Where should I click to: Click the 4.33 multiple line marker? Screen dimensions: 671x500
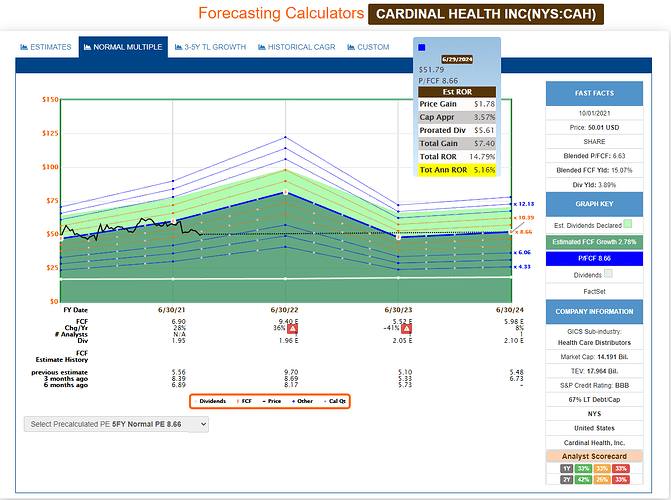pyautogui.click(x=523, y=267)
